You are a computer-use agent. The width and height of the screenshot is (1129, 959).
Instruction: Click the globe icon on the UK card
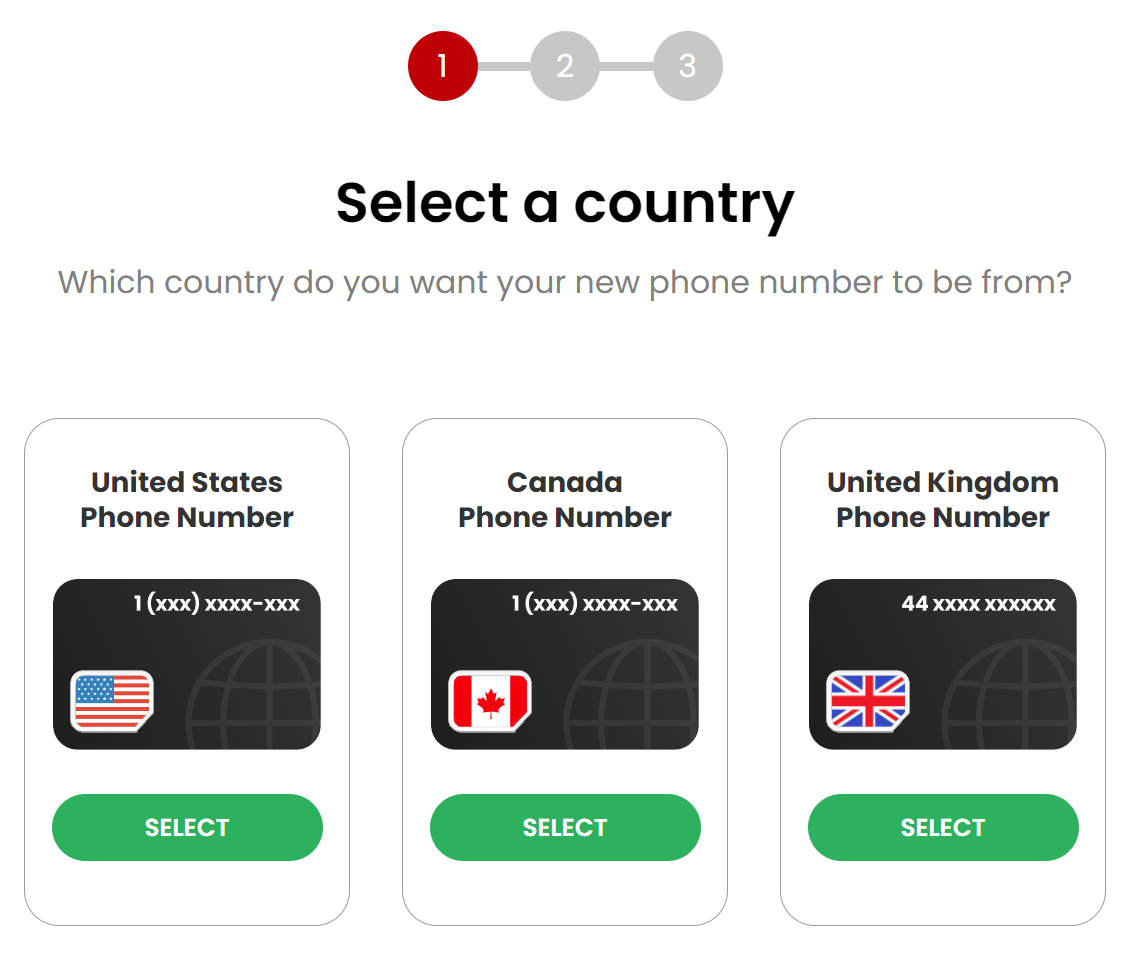pos(1012,696)
